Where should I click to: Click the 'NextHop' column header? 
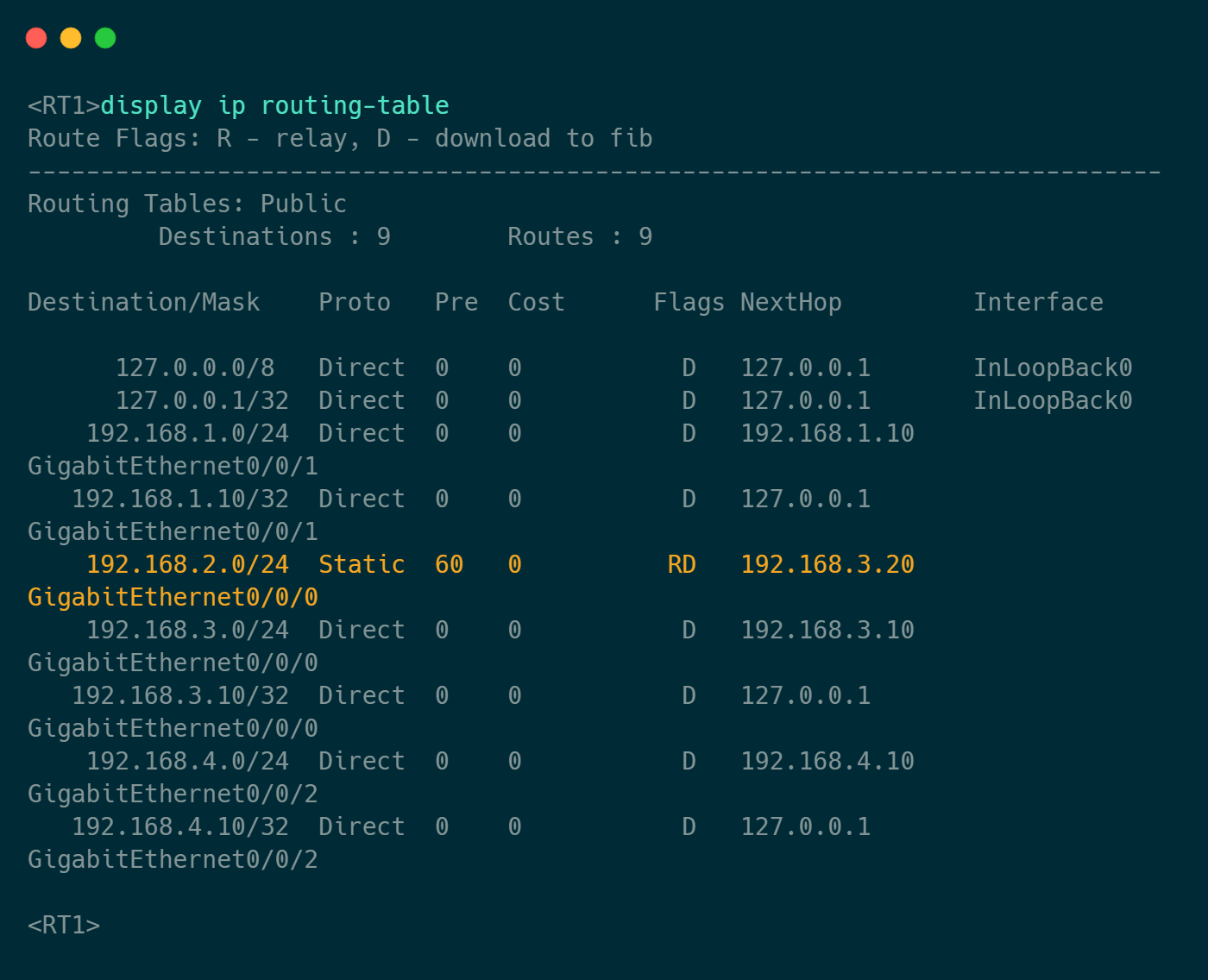[x=790, y=302]
